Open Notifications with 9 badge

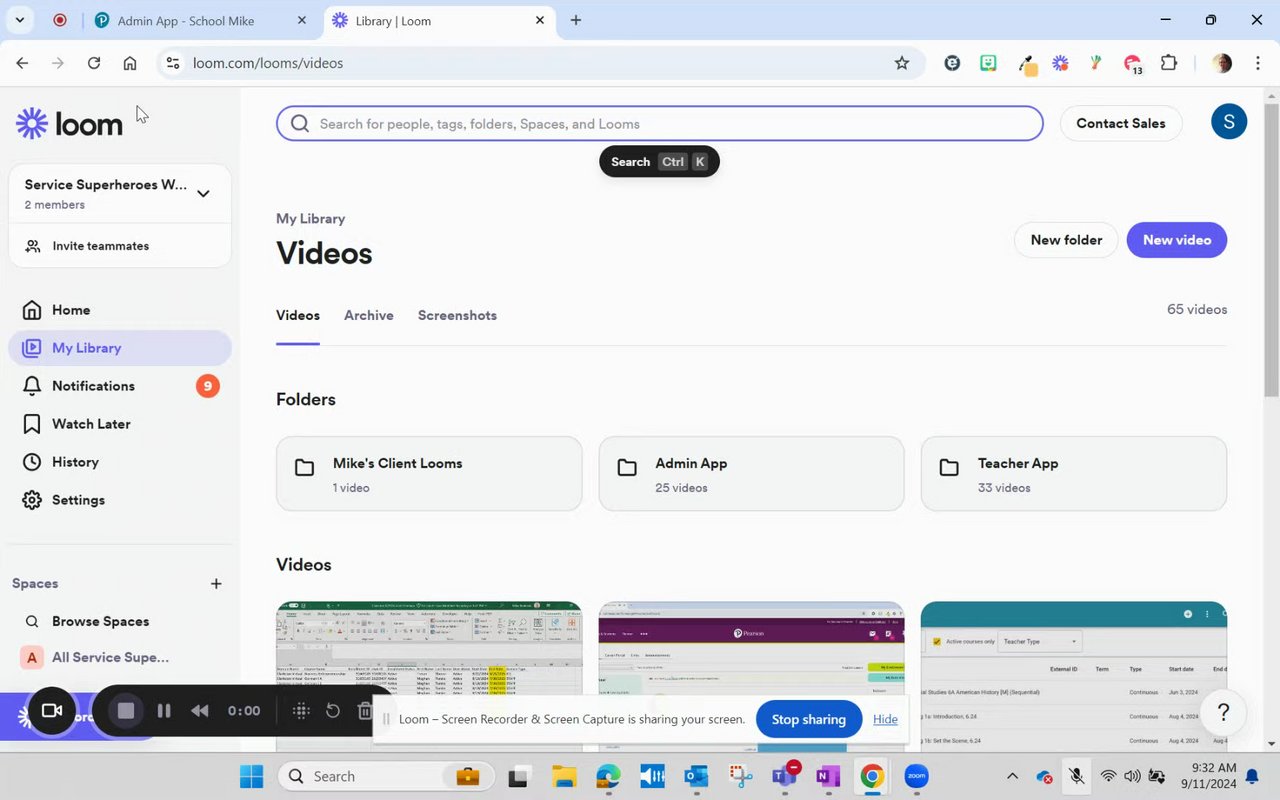[x=120, y=386]
